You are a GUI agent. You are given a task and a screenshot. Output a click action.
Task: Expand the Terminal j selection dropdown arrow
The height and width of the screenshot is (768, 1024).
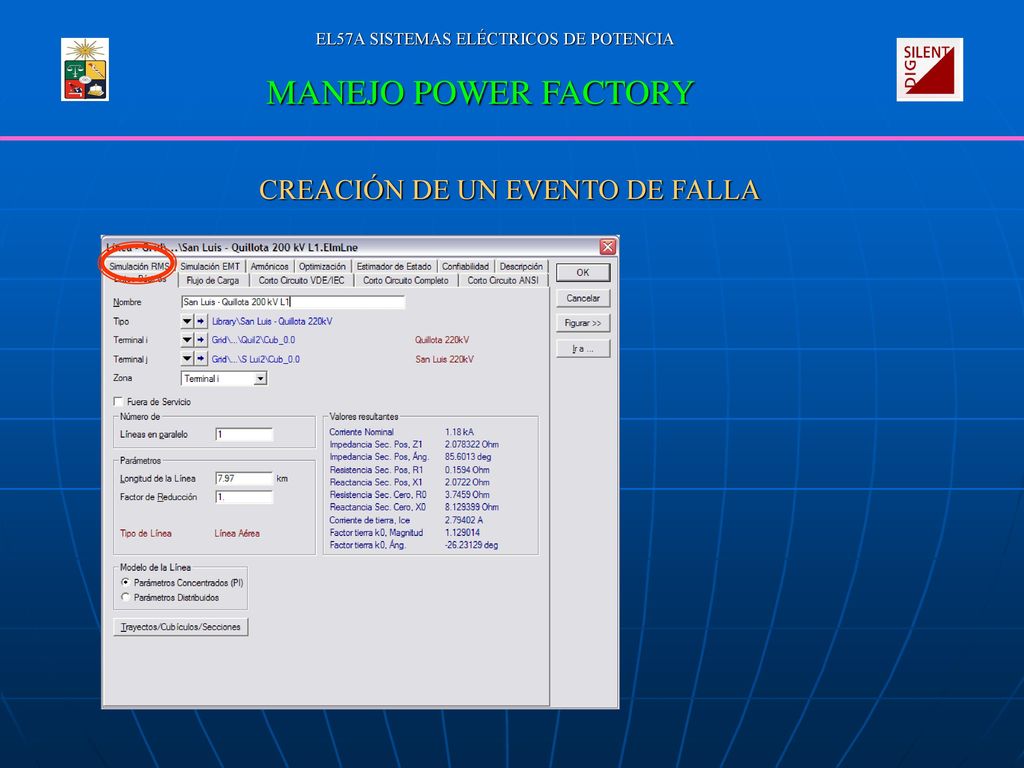click(x=187, y=359)
